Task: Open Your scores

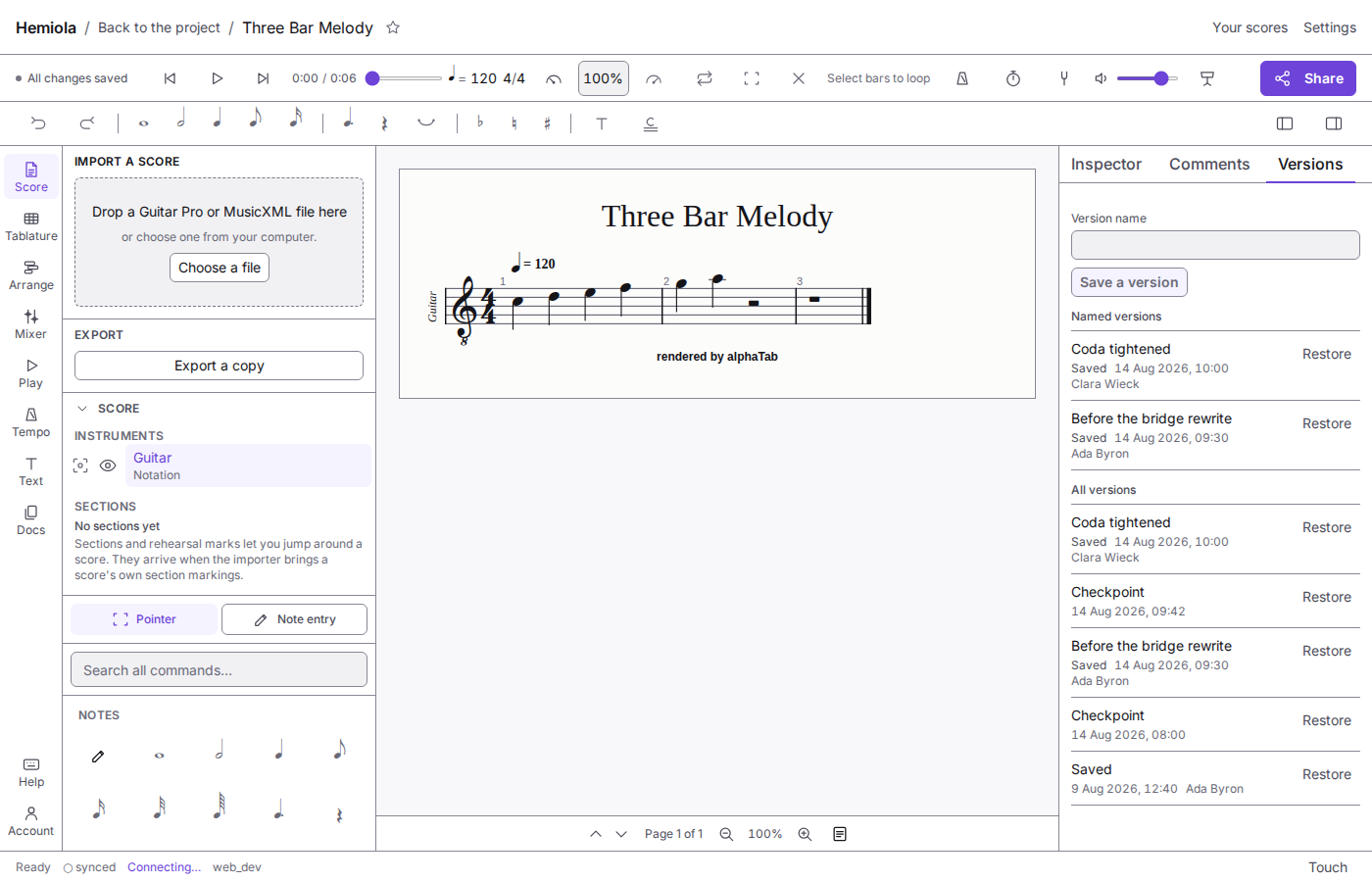Action: pos(1249,27)
